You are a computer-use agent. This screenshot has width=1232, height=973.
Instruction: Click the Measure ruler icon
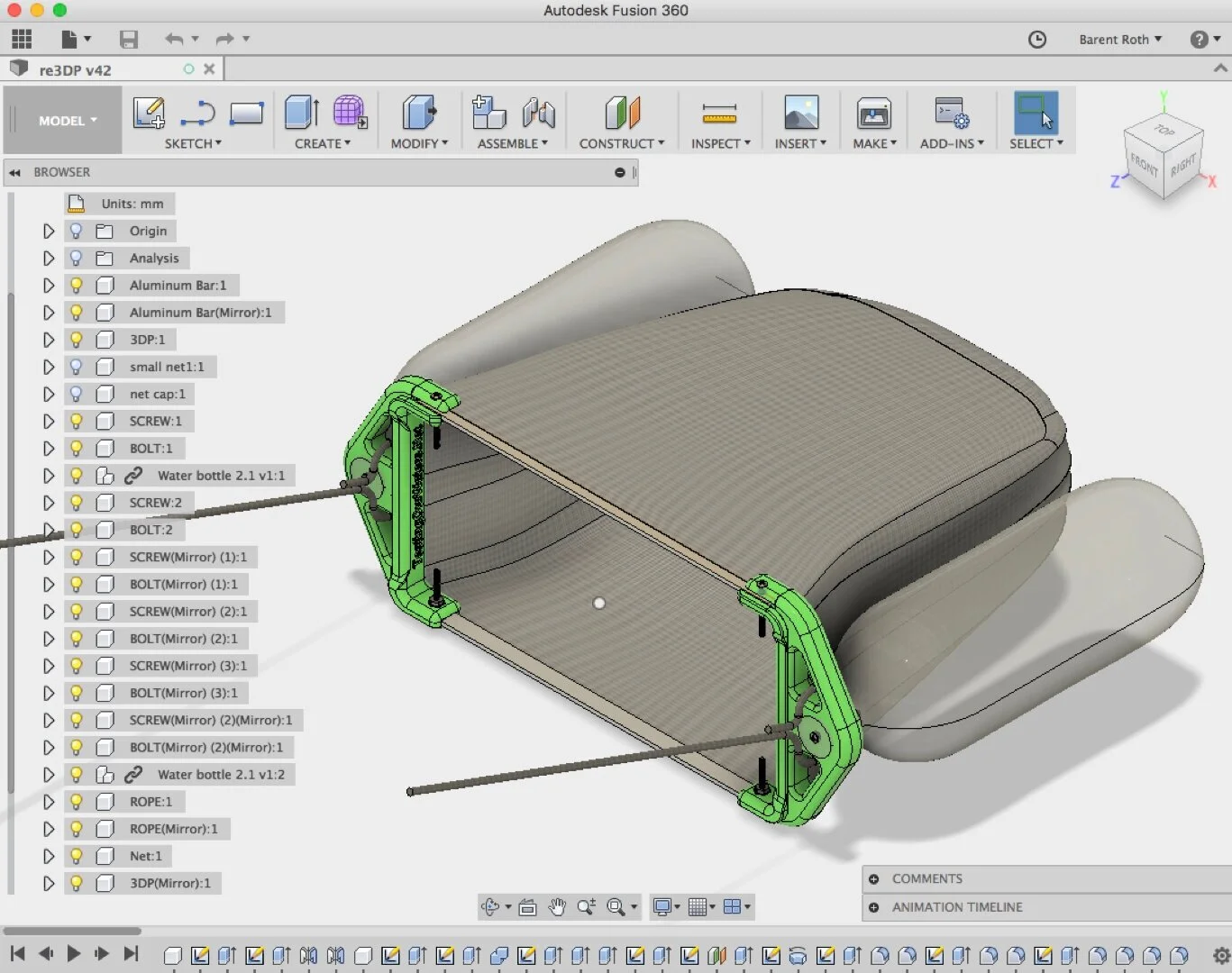pos(719,114)
